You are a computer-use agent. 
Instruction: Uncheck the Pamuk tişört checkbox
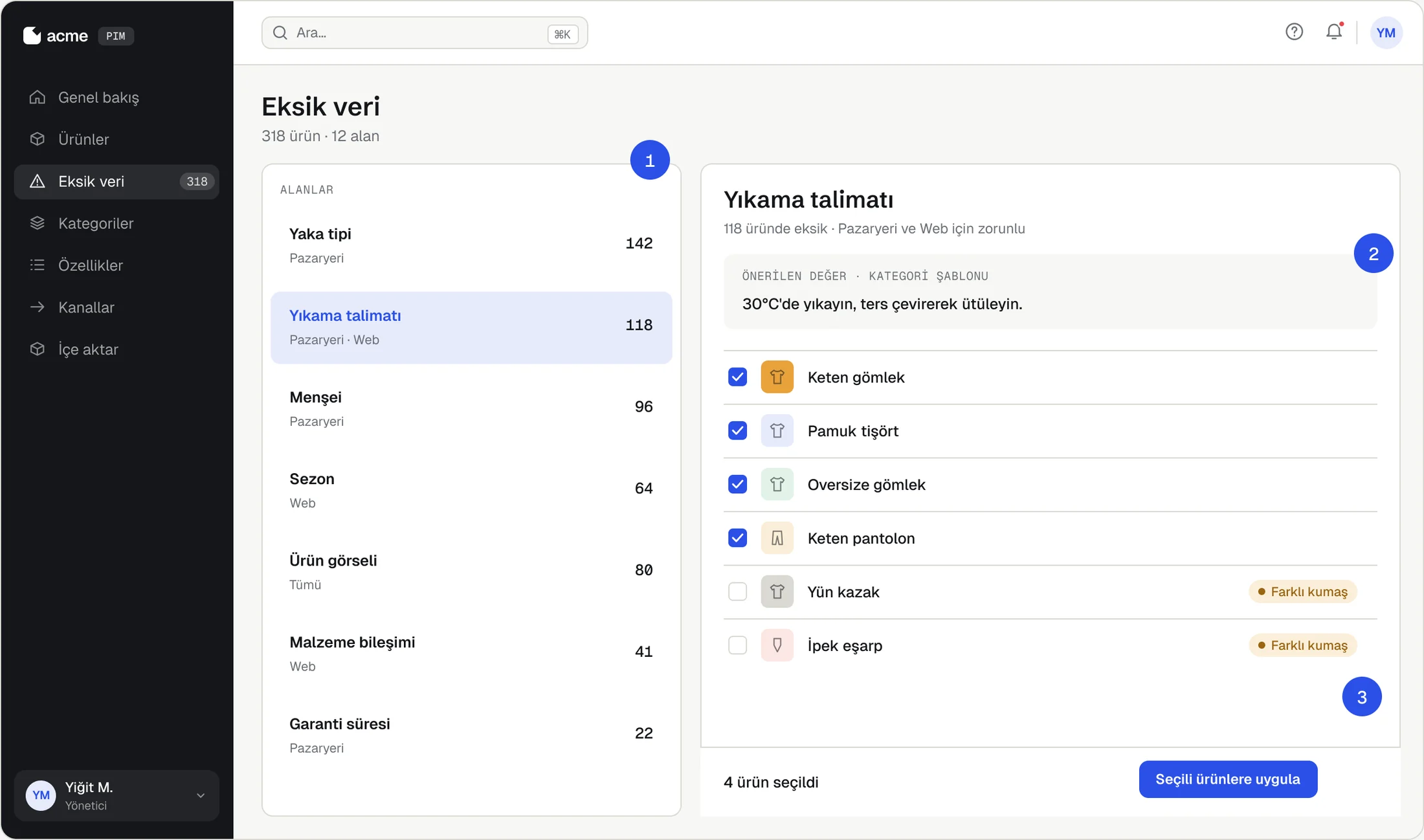pos(737,430)
